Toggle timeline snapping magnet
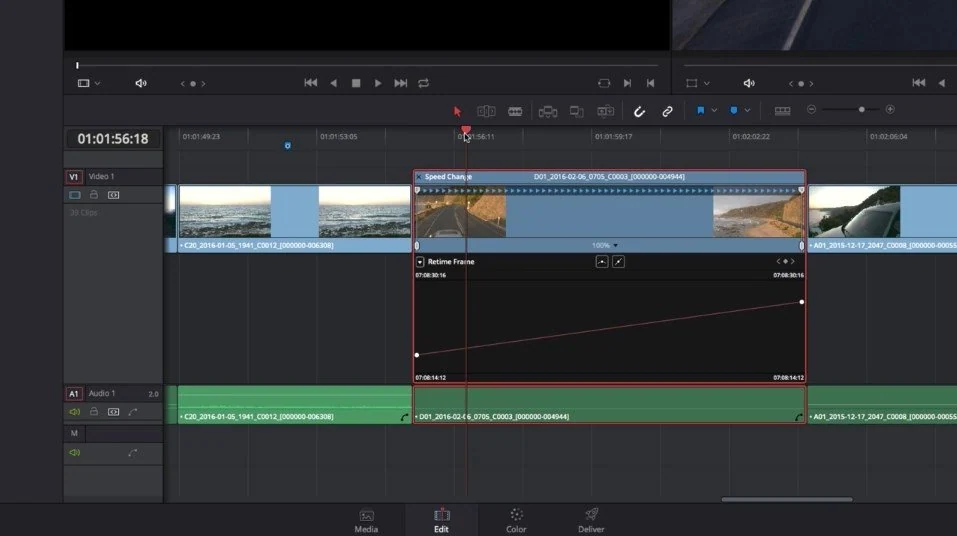The width and height of the screenshot is (957, 536). pyautogui.click(x=639, y=111)
